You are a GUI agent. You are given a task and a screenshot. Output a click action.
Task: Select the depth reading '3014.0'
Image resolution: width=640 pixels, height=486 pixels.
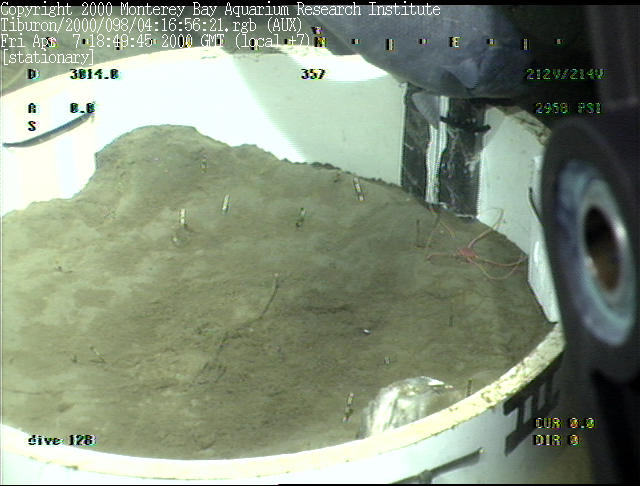(x=94, y=74)
